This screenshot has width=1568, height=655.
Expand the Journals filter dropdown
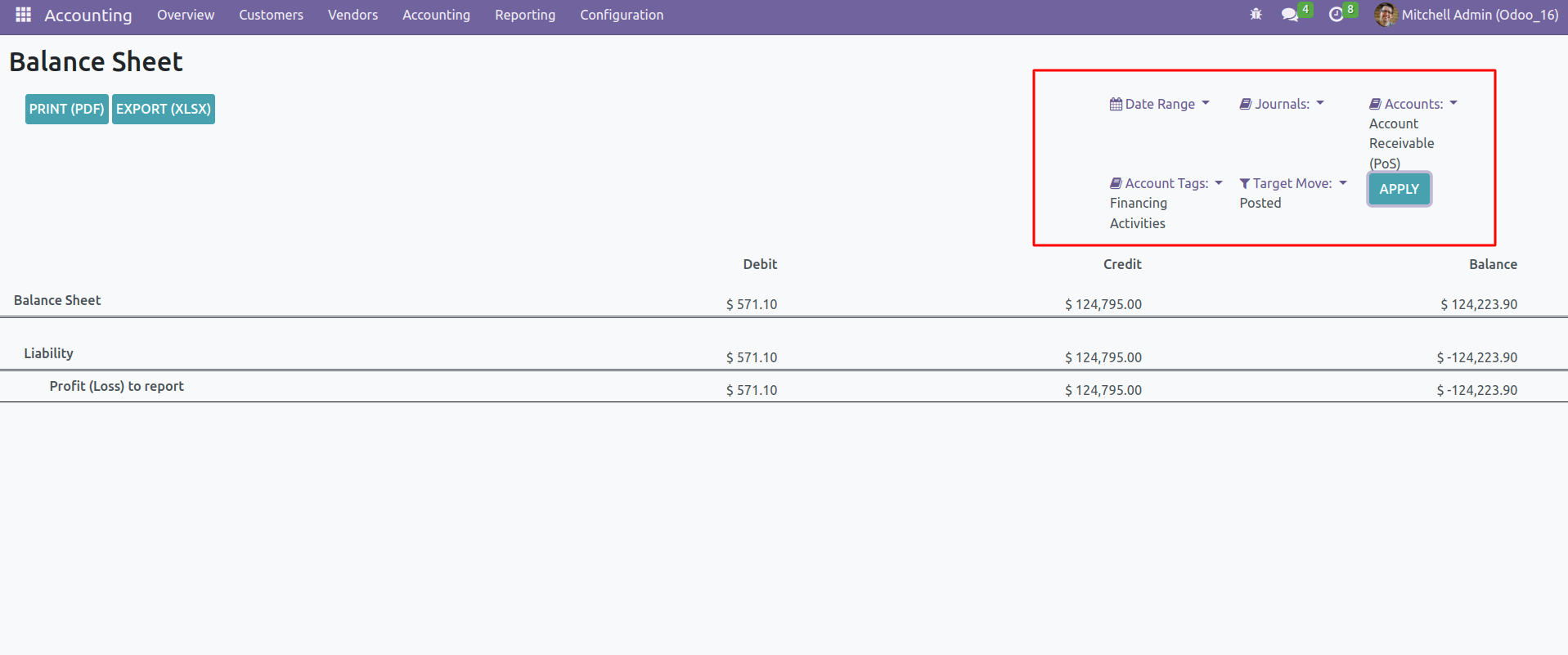tap(1319, 104)
